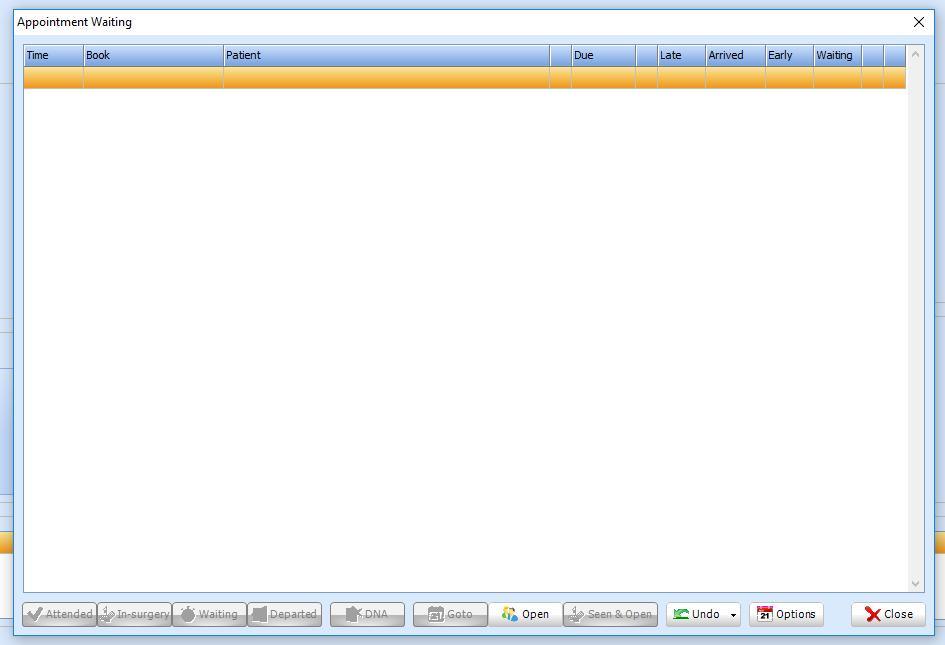Close the Appointment Waiting dialog via title bar X
This screenshot has height=645, width=945.
point(918,22)
